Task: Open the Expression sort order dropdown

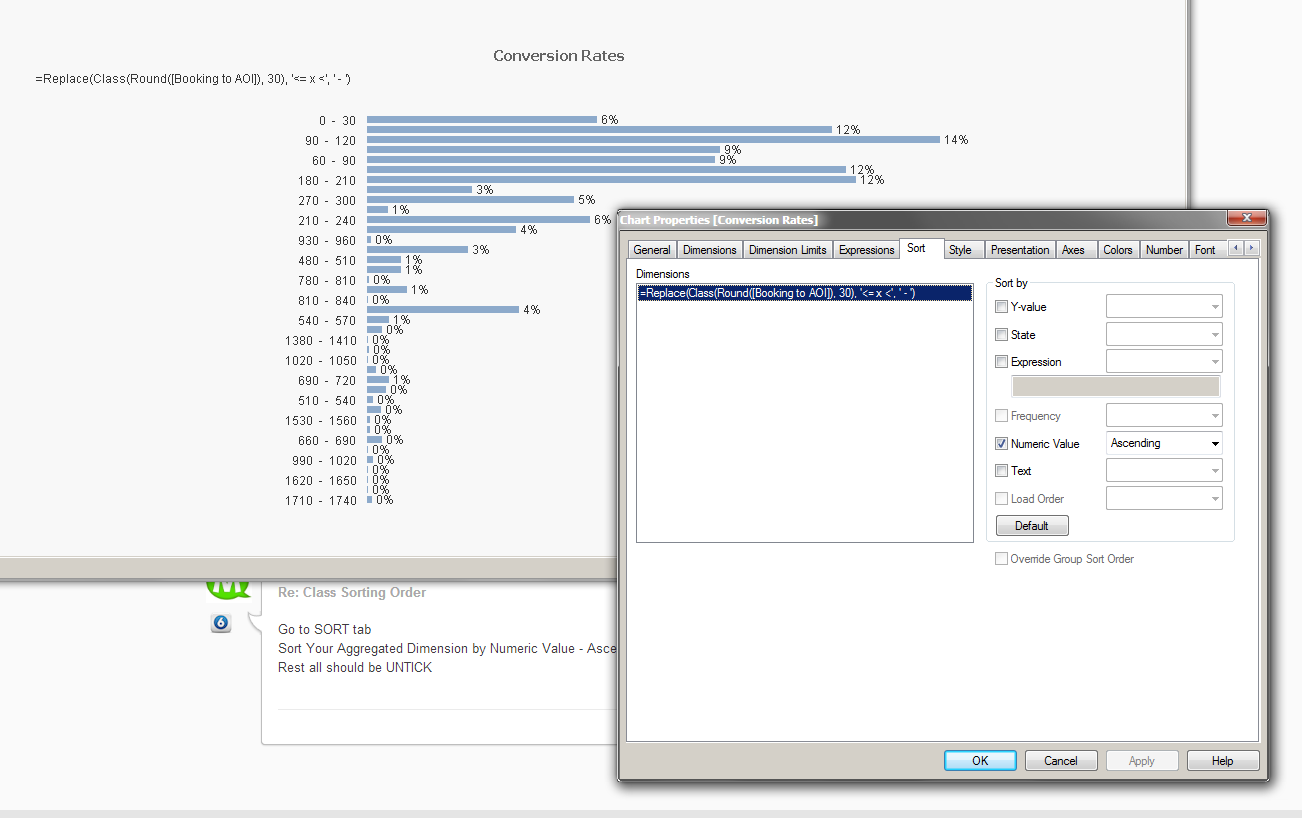Action: tap(1164, 361)
